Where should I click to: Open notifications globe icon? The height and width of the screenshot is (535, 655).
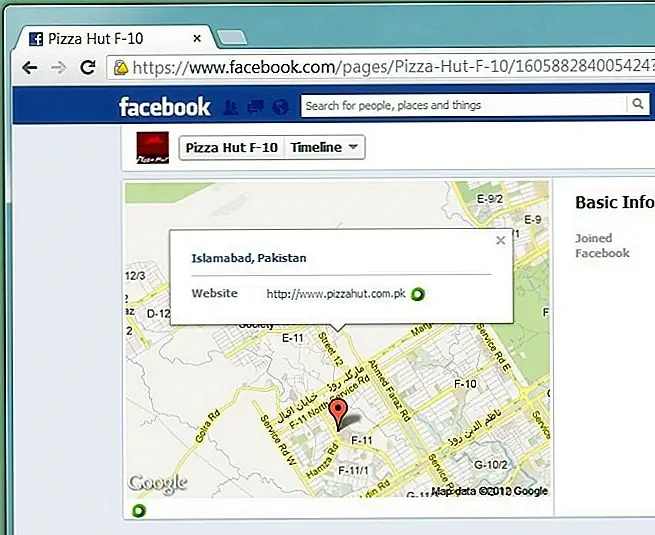click(280, 106)
